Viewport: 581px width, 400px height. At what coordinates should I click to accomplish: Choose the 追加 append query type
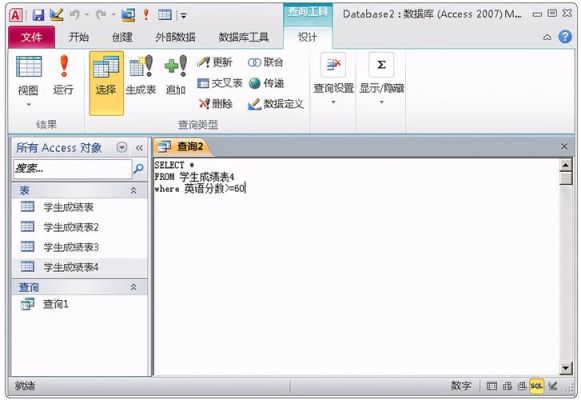176,76
